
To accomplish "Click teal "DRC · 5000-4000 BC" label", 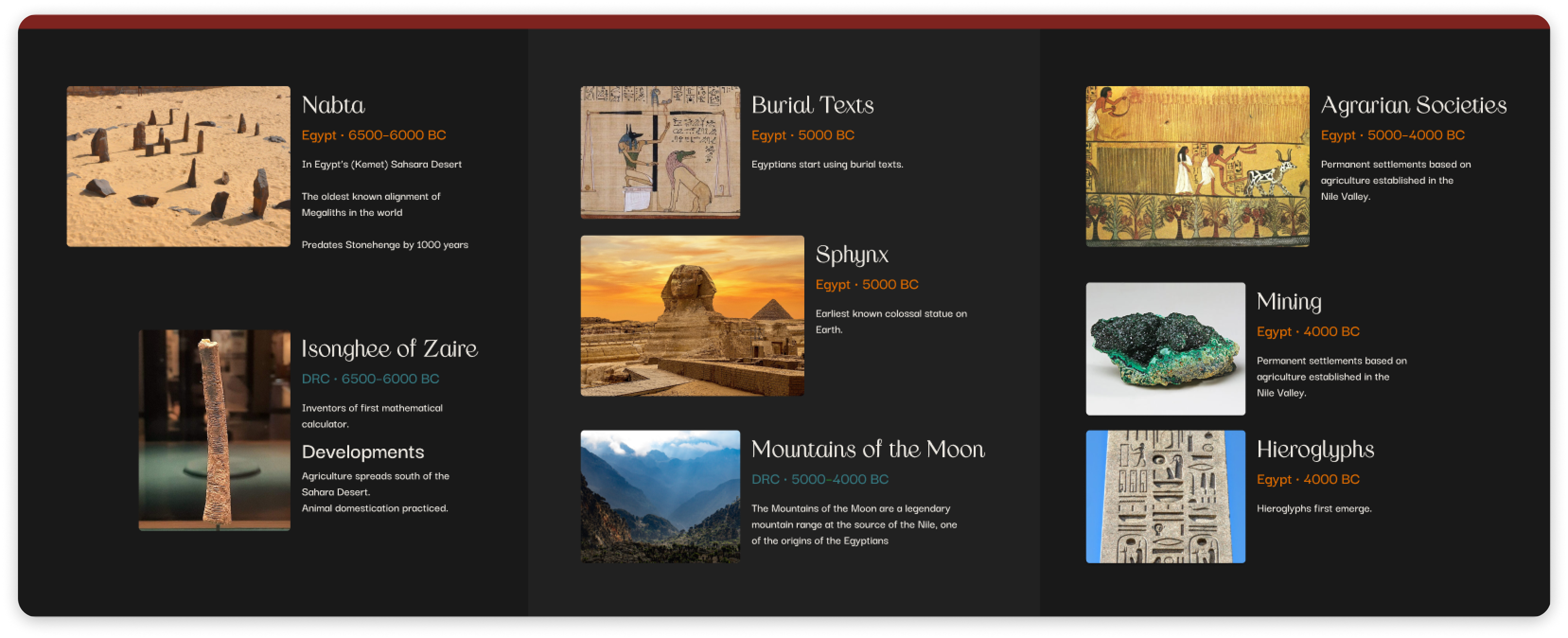I will 819,479.
